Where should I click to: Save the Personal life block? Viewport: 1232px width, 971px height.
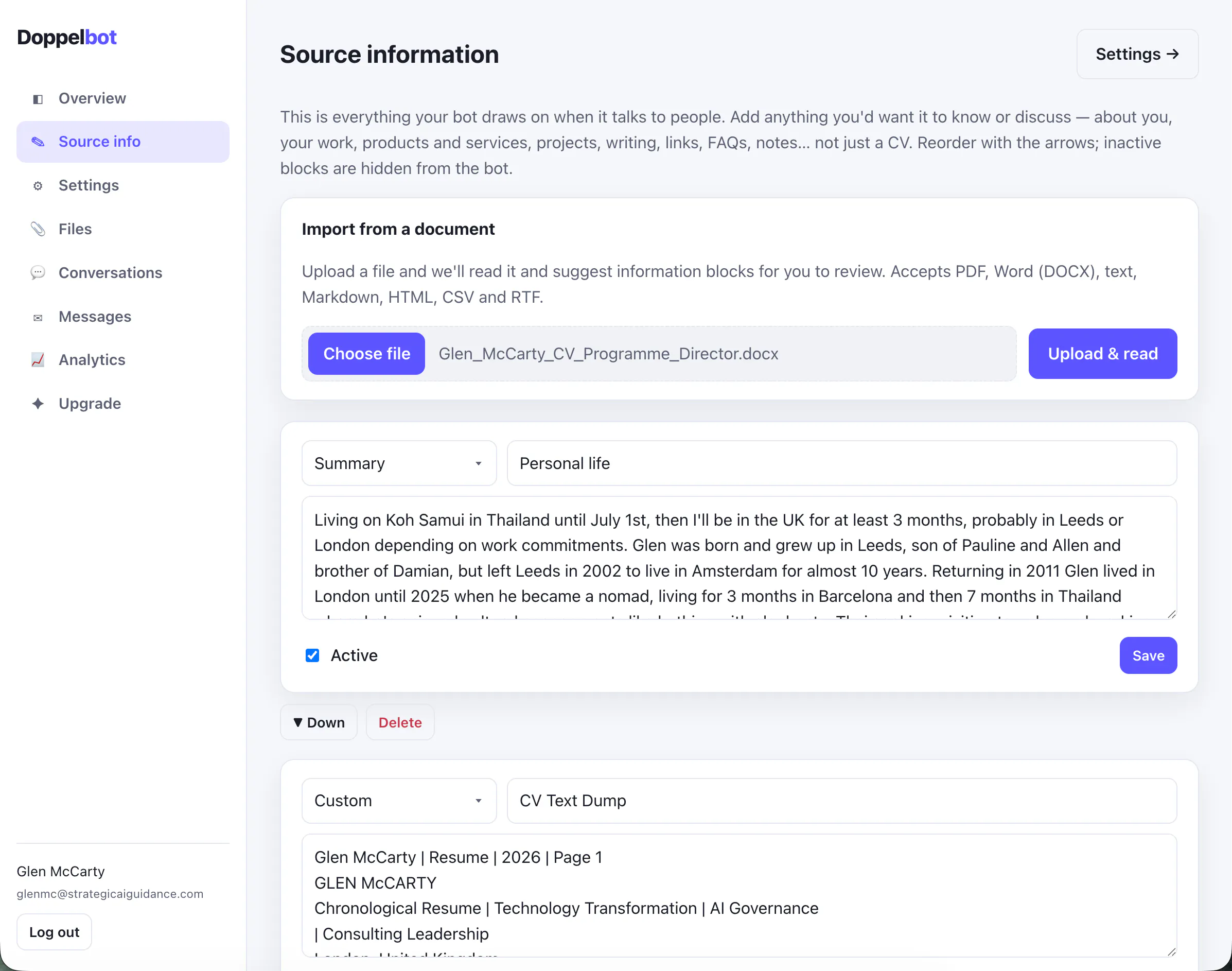pos(1148,655)
